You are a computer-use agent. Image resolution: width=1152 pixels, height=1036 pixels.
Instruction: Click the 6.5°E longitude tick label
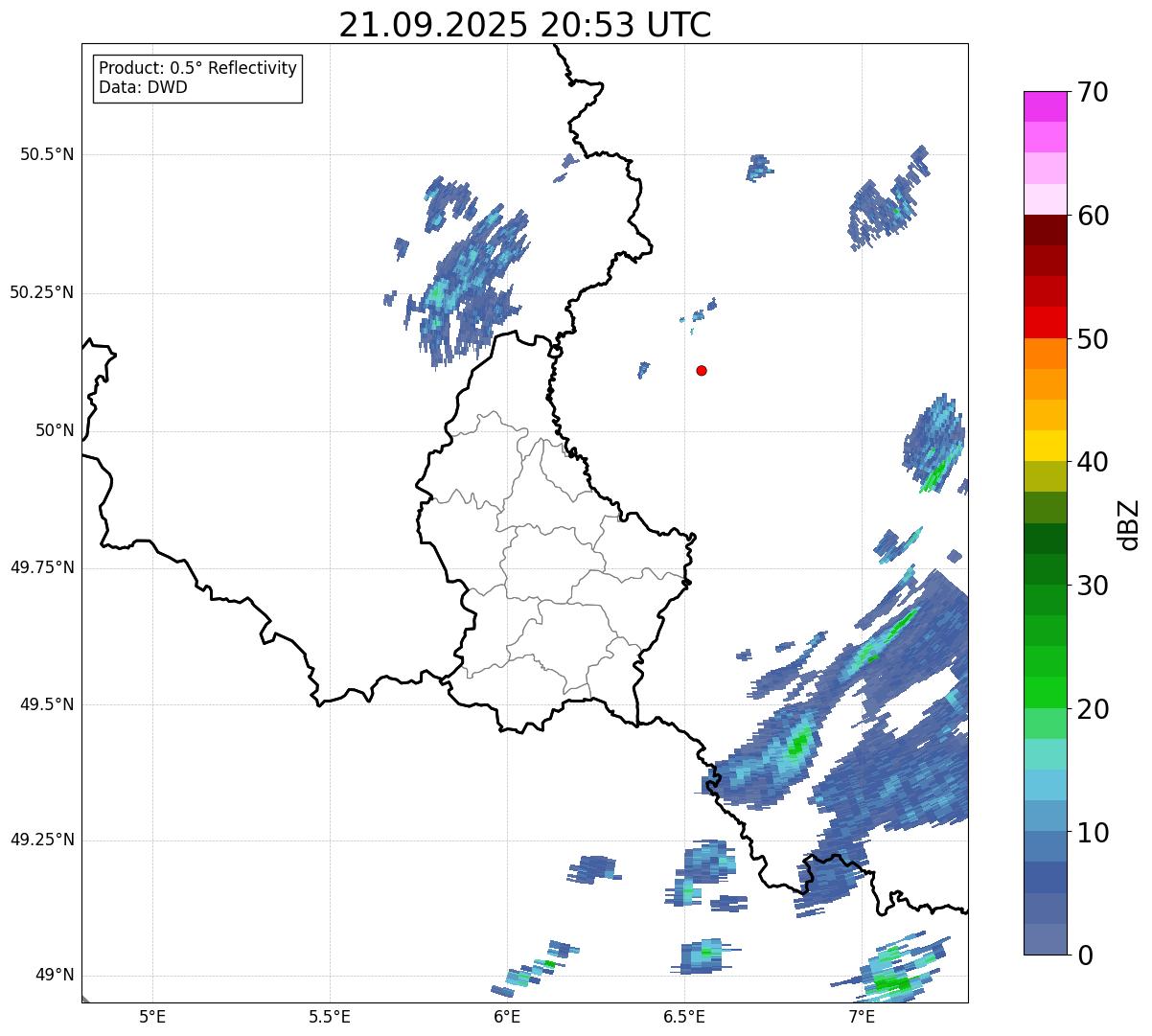pos(684,1016)
